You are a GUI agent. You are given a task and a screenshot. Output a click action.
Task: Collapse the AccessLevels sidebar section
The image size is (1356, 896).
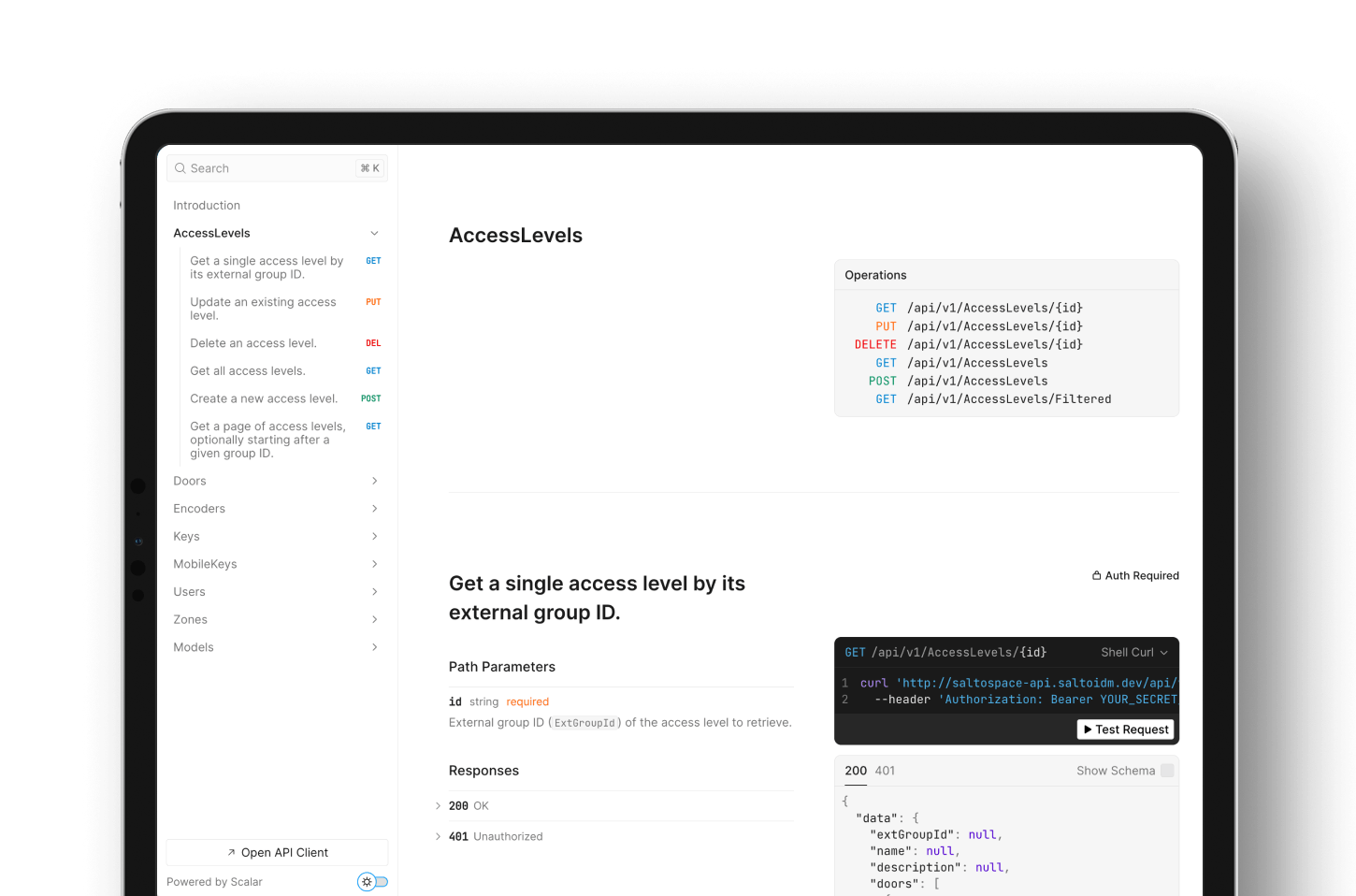[x=374, y=233]
